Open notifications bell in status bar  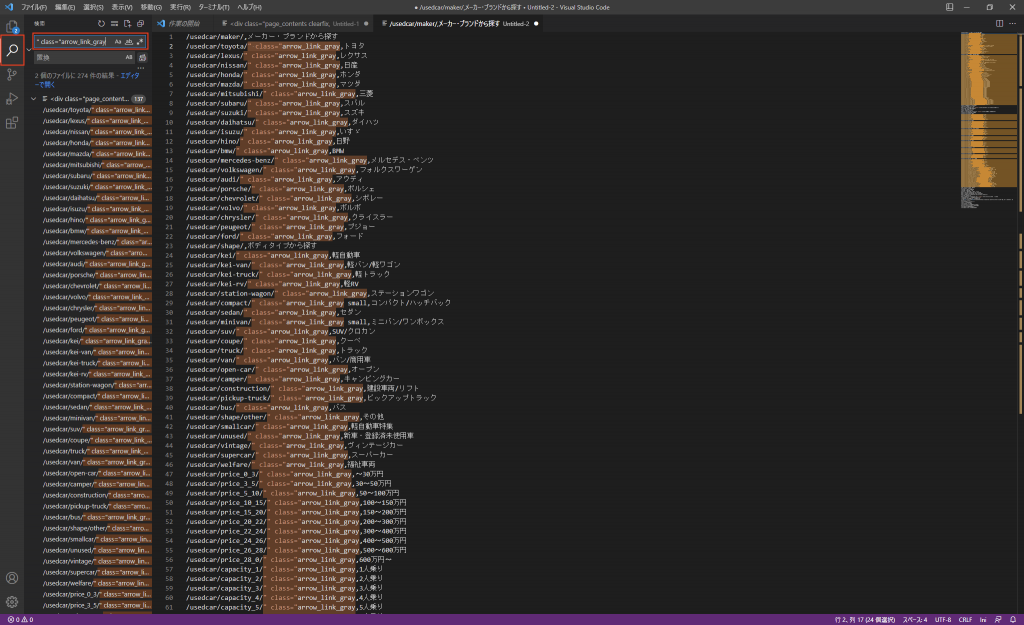pyautogui.click(x=1013, y=619)
